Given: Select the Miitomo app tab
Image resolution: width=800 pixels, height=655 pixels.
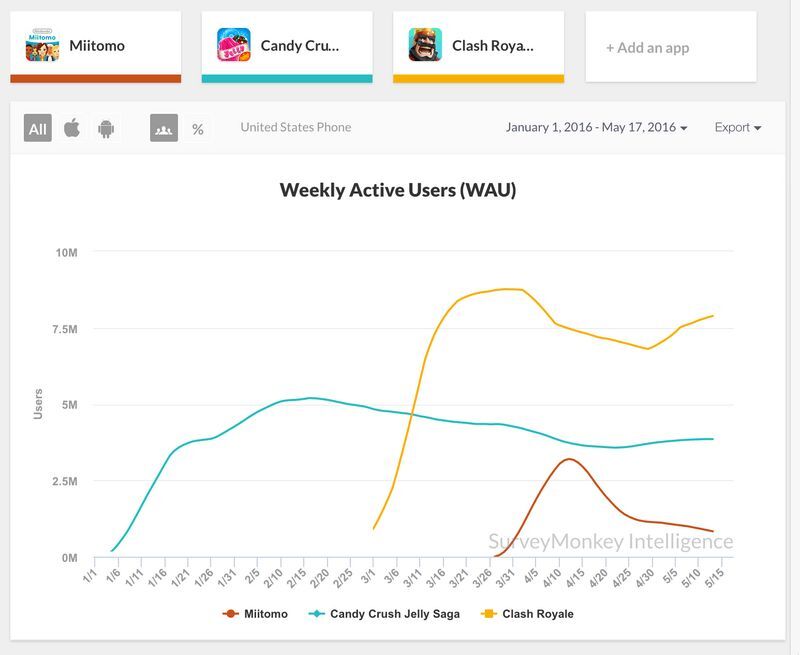Looking at the screenshot, I should tap(96, 46).
